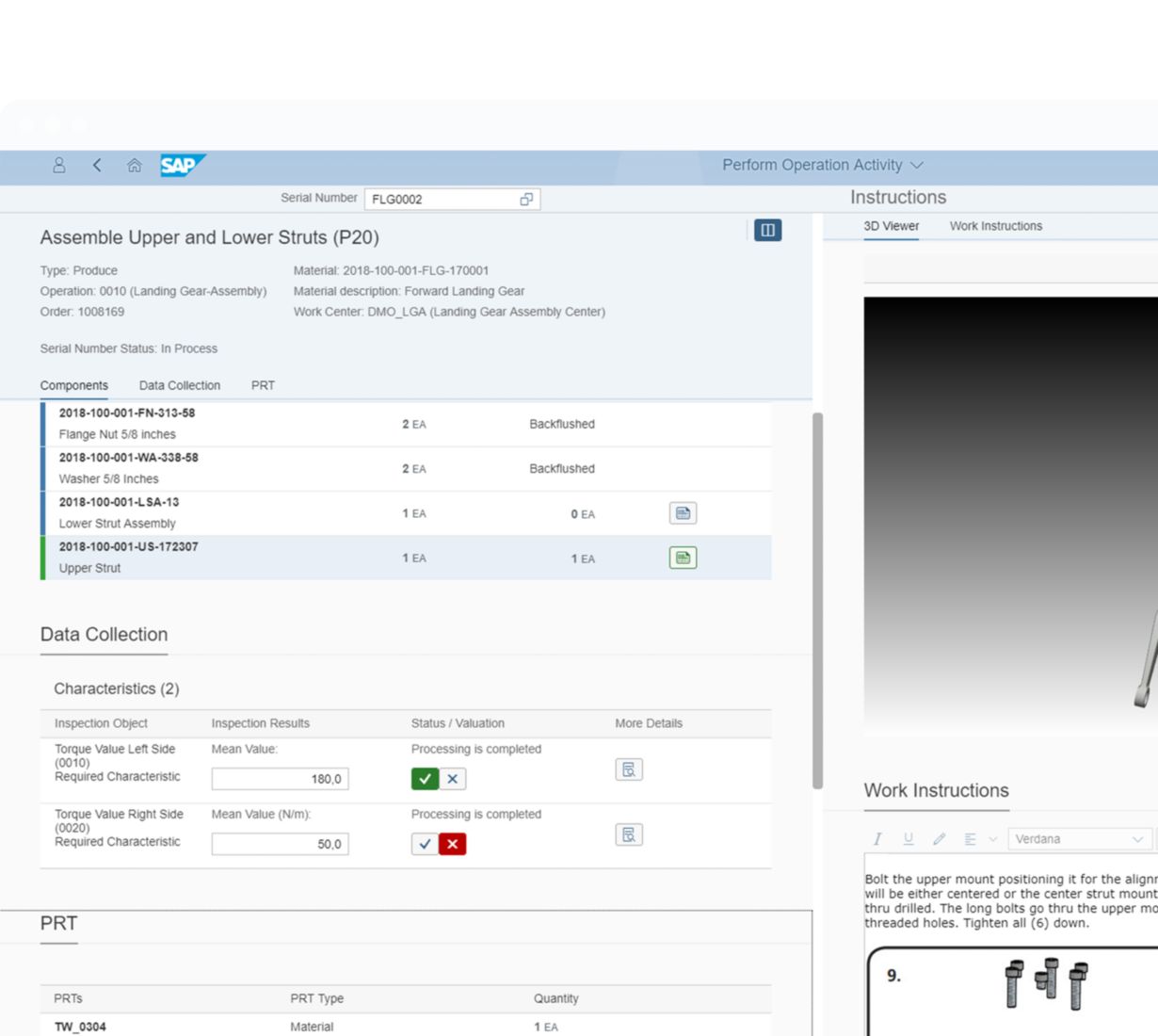Click the Mean Value field showing 50,0

click(x=280, y=845)
